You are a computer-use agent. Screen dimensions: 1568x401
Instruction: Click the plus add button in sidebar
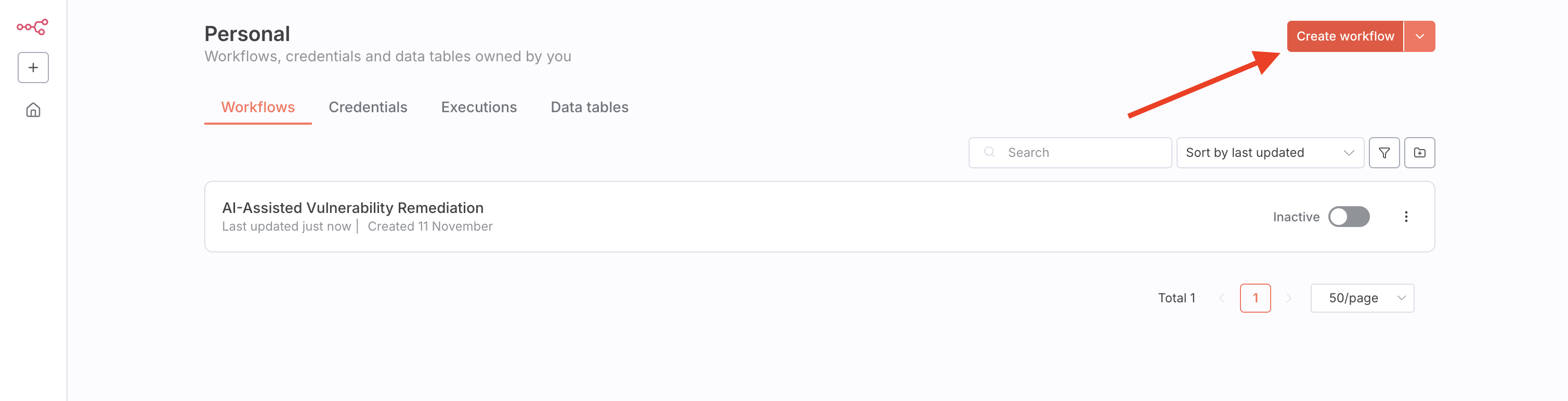pyautogui.click(x=33, y=68)
